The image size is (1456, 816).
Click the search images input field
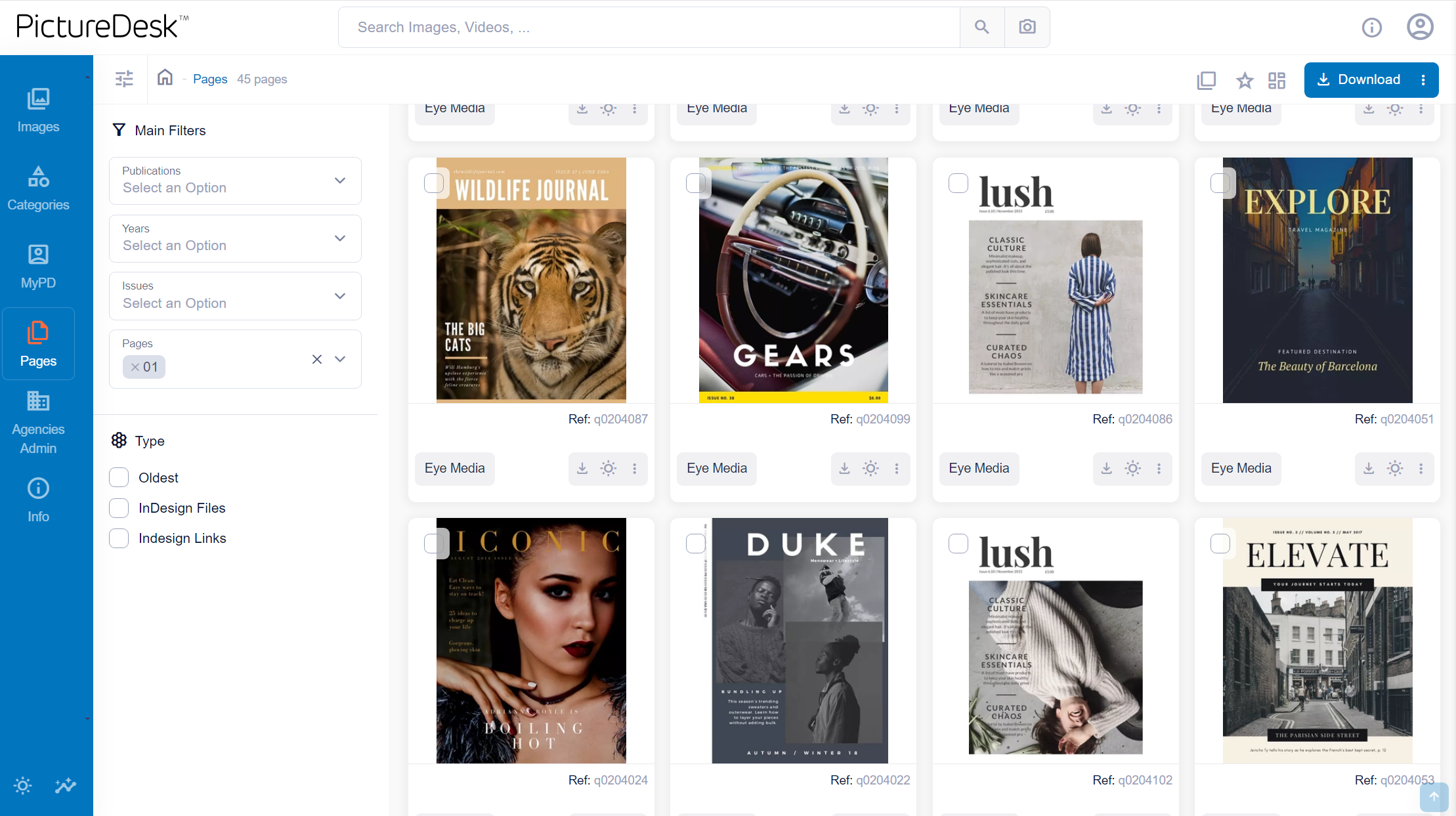click(x=649, y=27)
